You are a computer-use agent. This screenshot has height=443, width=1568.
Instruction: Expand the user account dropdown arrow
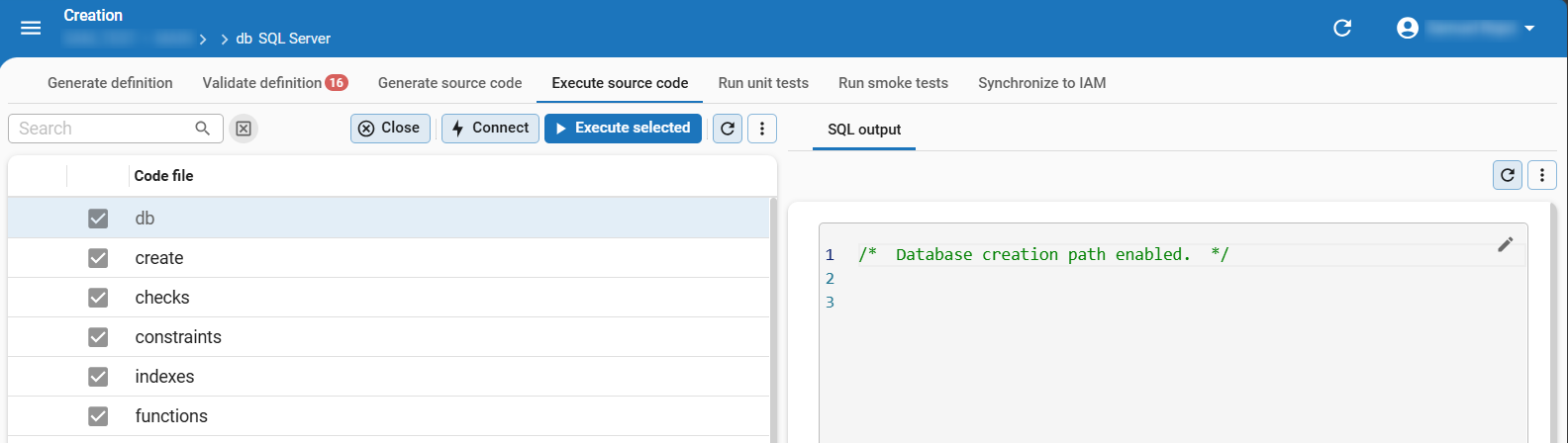pos(1529,29)
